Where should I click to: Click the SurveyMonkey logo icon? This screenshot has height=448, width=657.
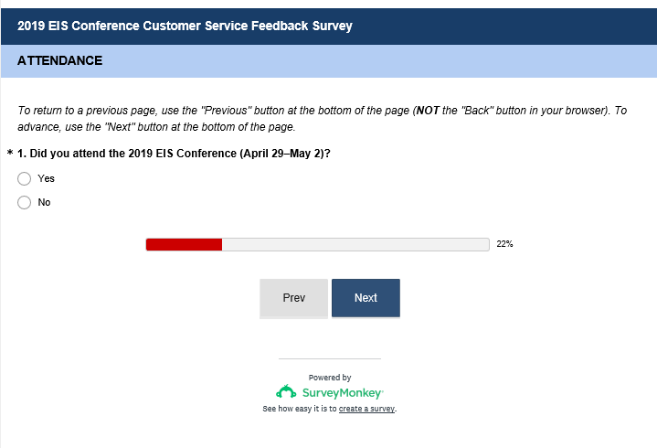285,392
